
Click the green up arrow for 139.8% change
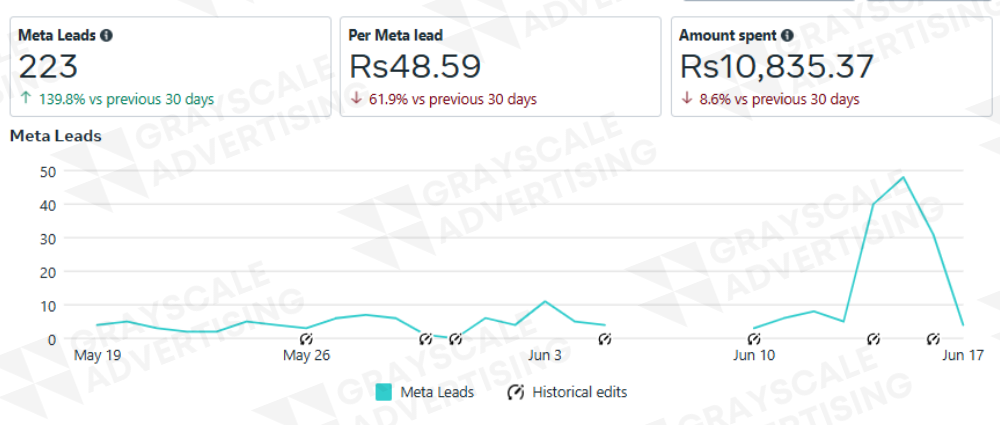point(25,100)
